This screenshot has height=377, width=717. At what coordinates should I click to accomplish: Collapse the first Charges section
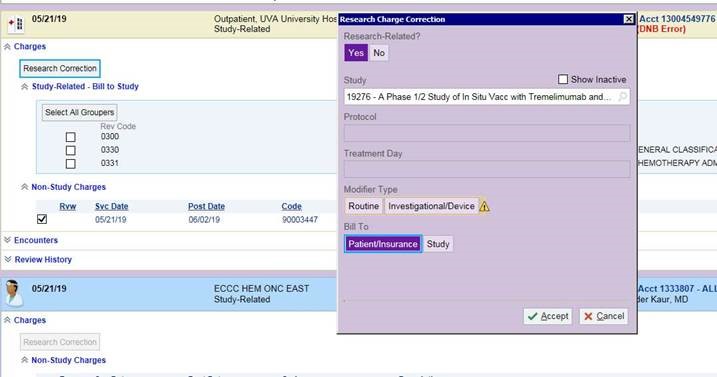[7, 47]
